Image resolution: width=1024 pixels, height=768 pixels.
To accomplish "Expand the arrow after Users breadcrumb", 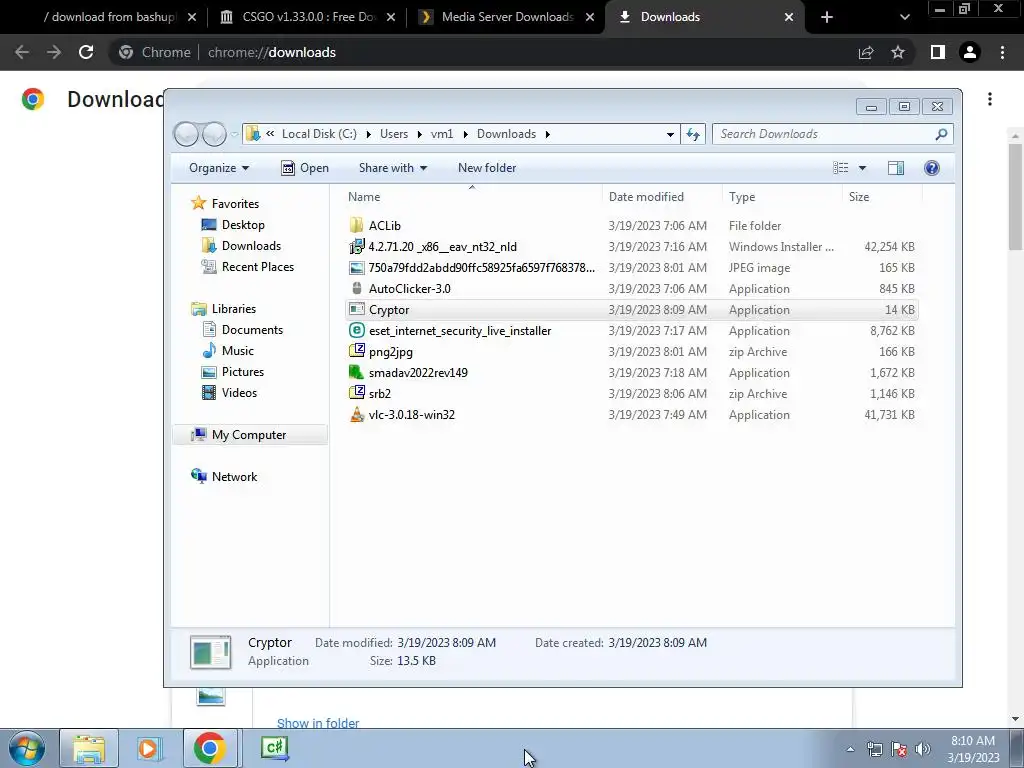I will pos(419,134).
